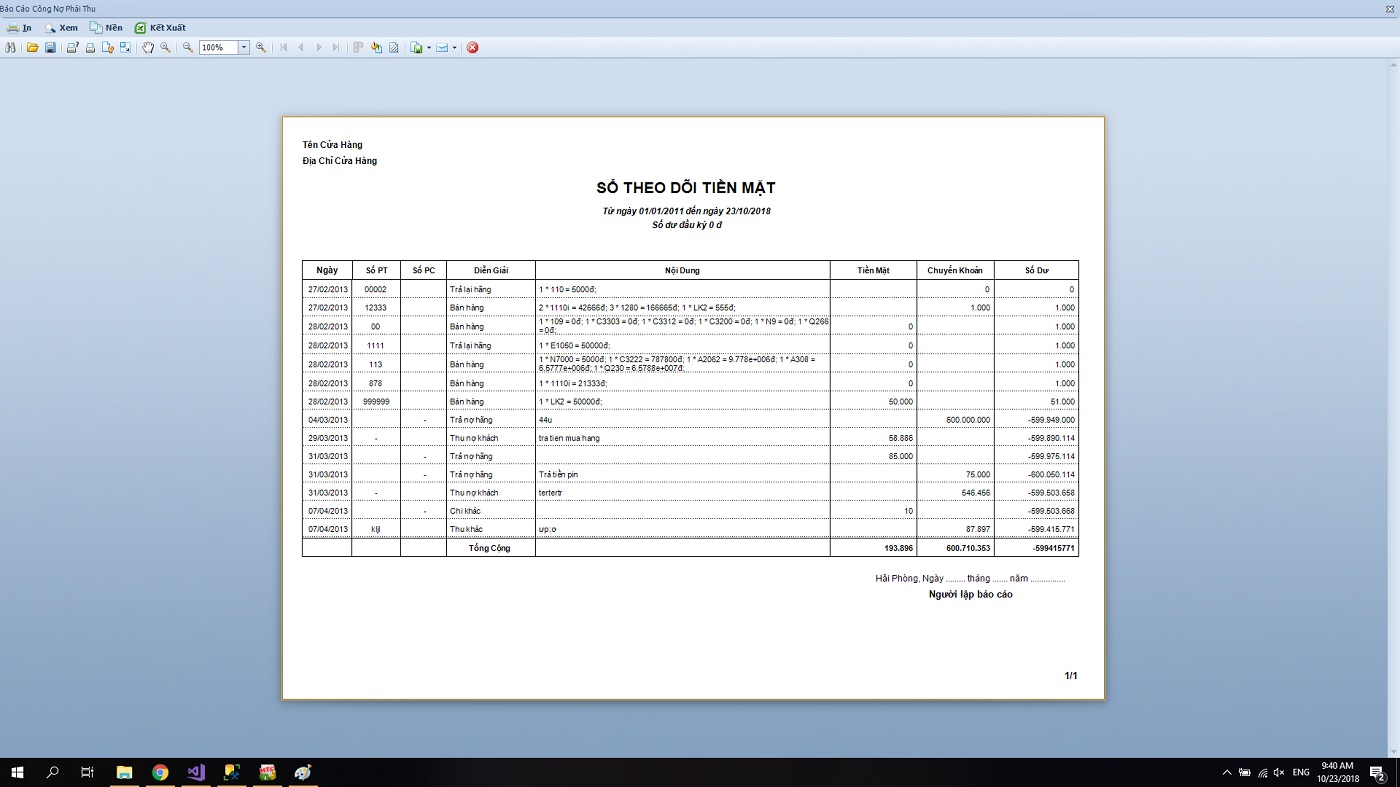Expand the export document dropdown arrow
Viewport: 1400px width, 787px height.
(x=429, y=47)
